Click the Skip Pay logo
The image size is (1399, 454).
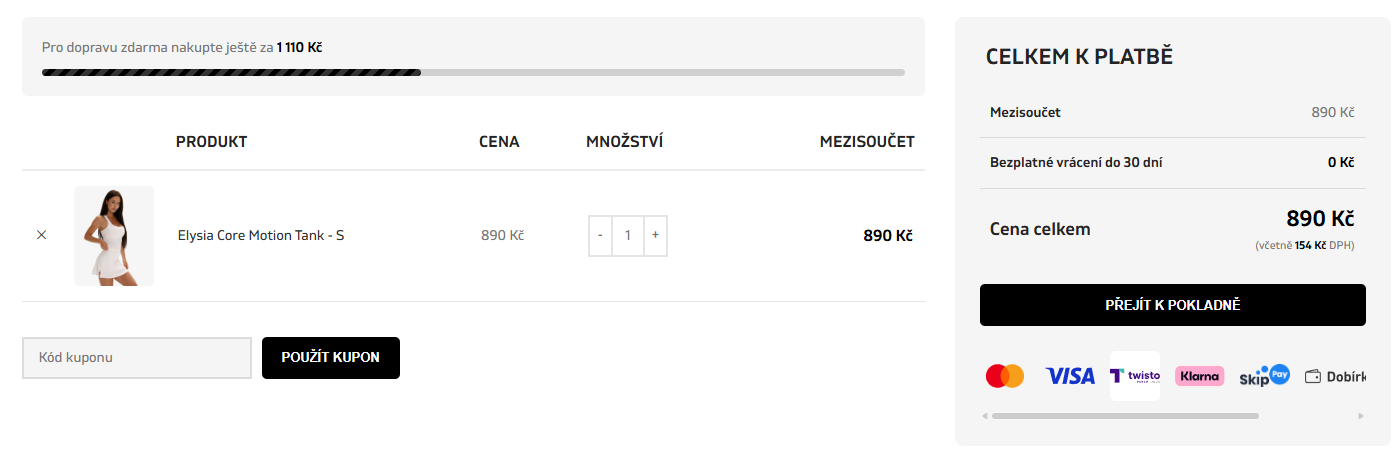[1264, 376]
